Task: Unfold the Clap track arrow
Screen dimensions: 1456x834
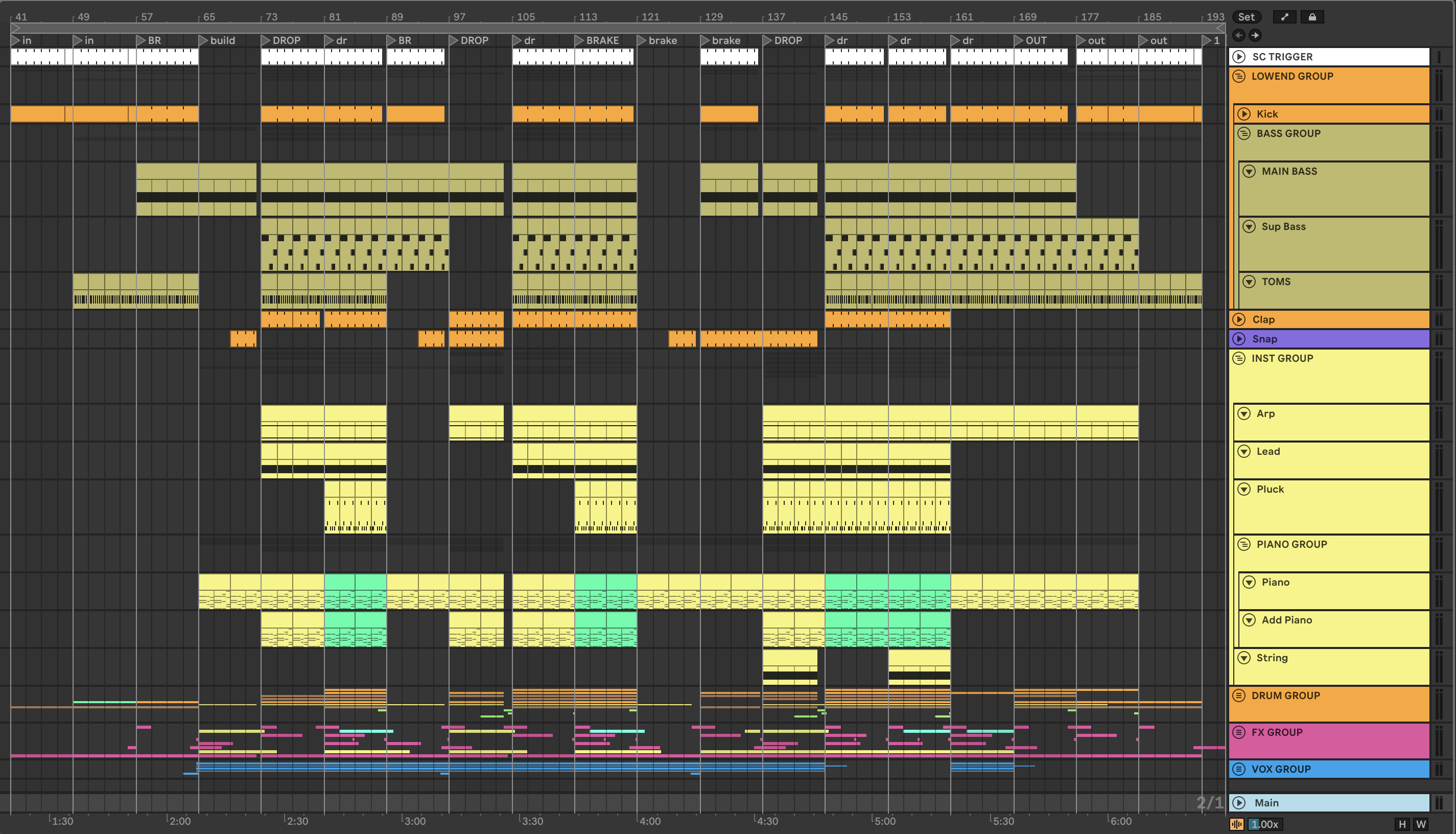Action: 1239,319
